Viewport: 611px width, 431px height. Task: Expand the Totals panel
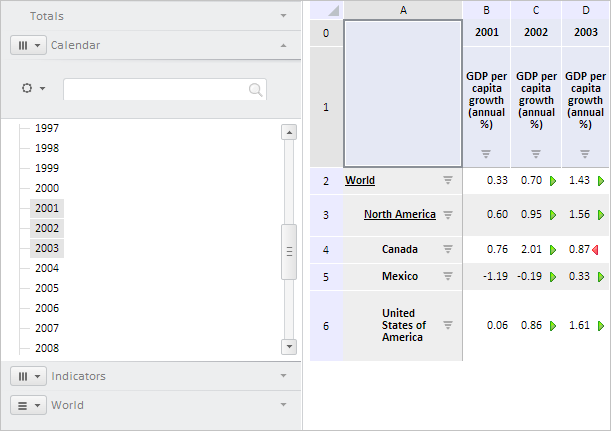[283, 16]
